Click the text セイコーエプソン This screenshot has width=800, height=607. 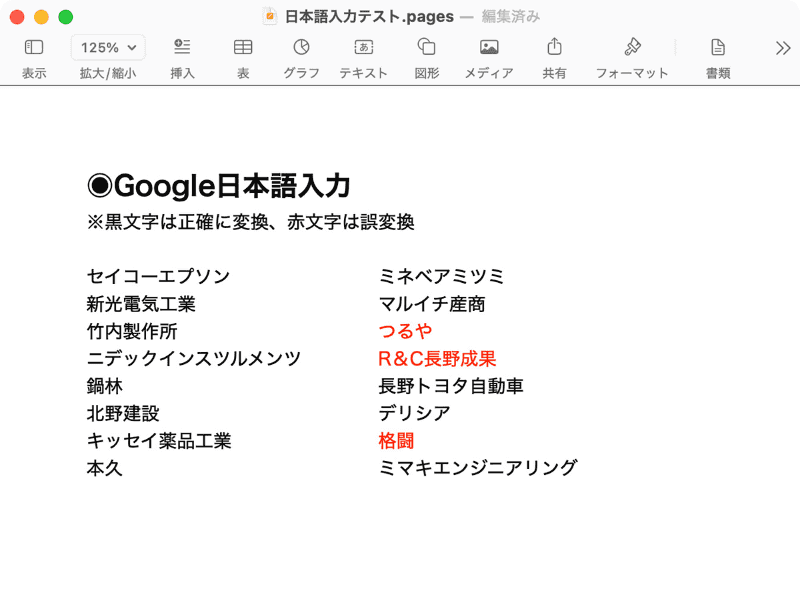pyautogui.click(x=159, y=276)
